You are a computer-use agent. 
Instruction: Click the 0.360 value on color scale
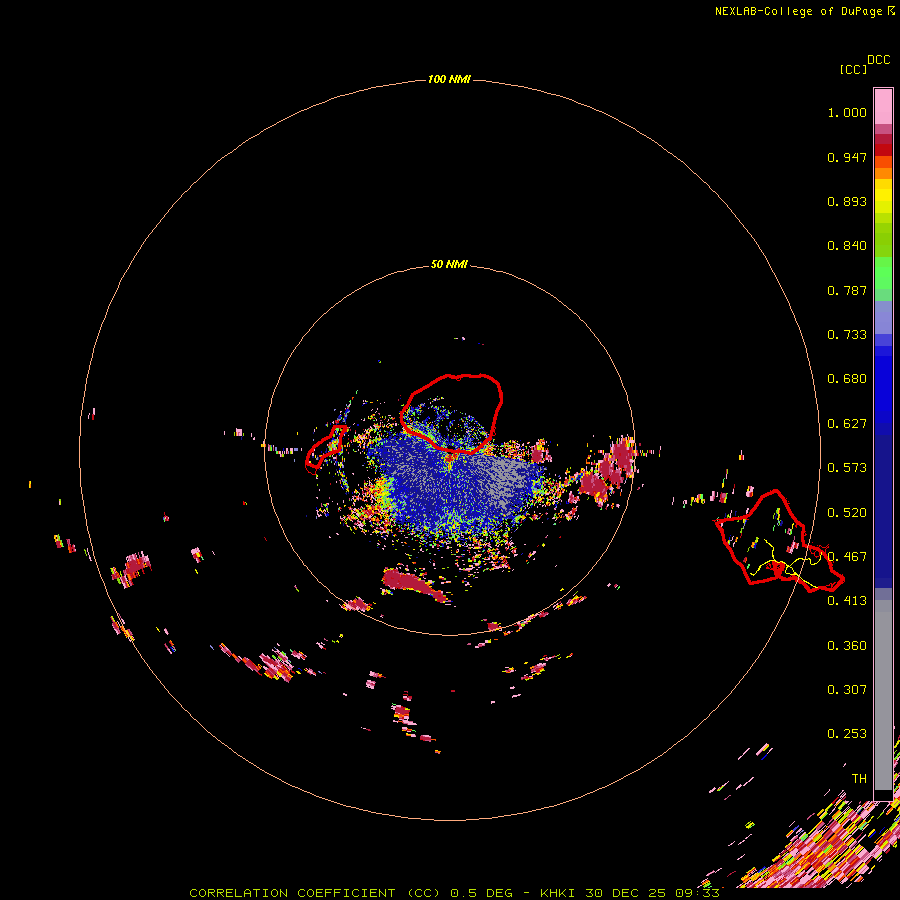pyautogui.click(x=847, y=646)
